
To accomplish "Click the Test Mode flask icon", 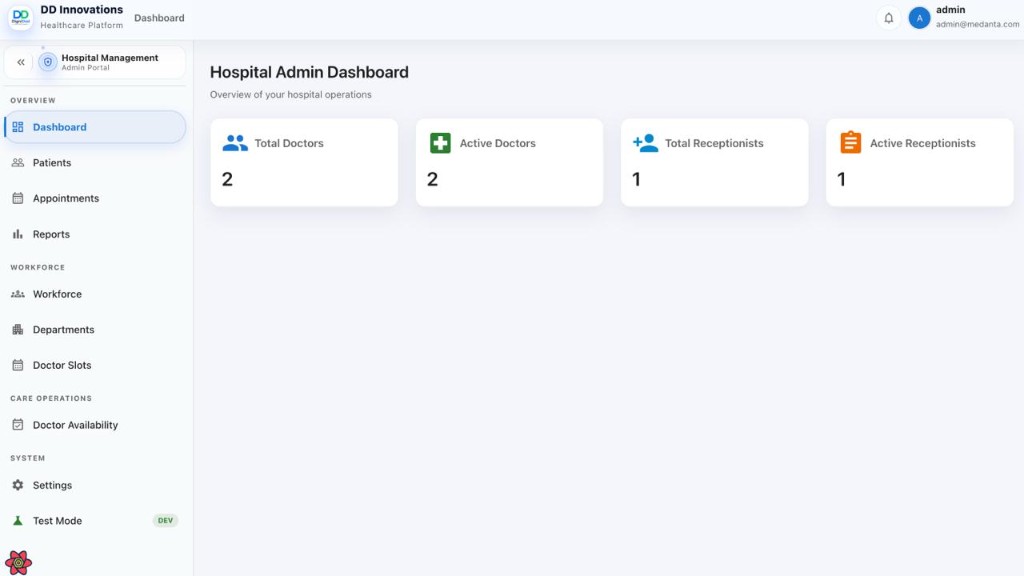I will coord(18,520).
